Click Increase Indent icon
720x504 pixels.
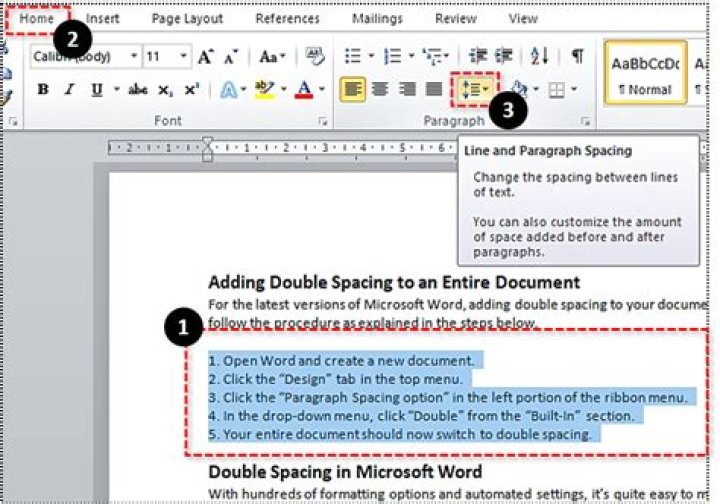click(504, 56)
